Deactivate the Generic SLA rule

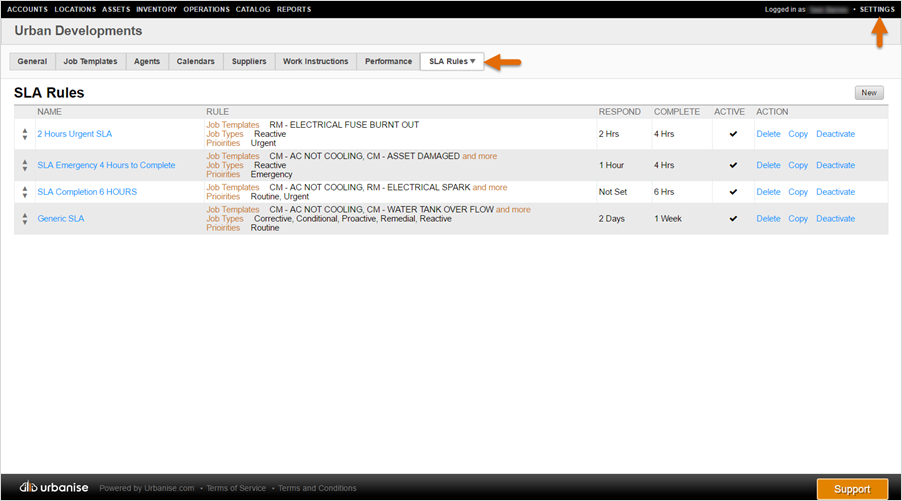[835, 218]
